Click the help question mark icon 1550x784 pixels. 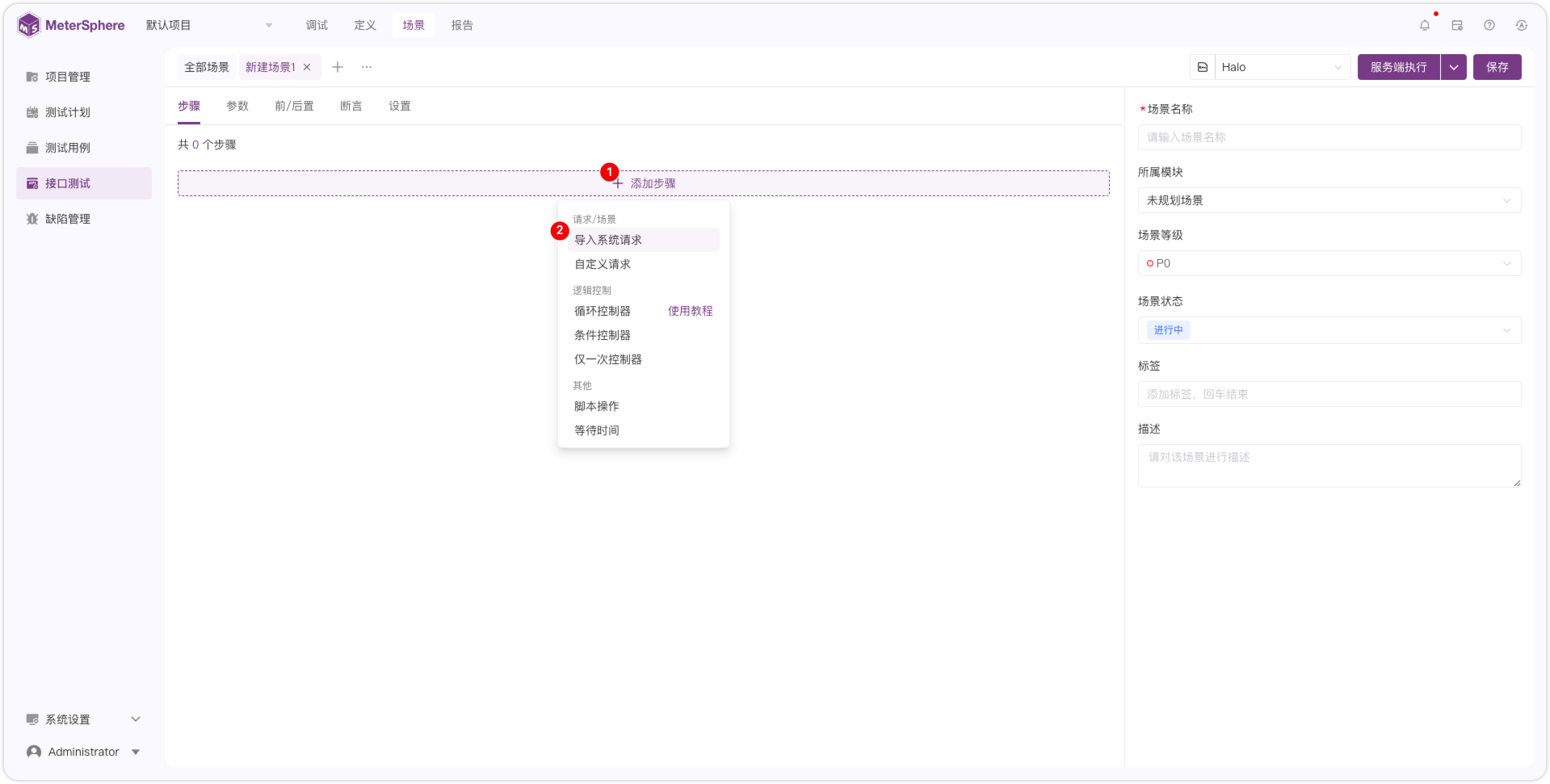point(1489,25)
